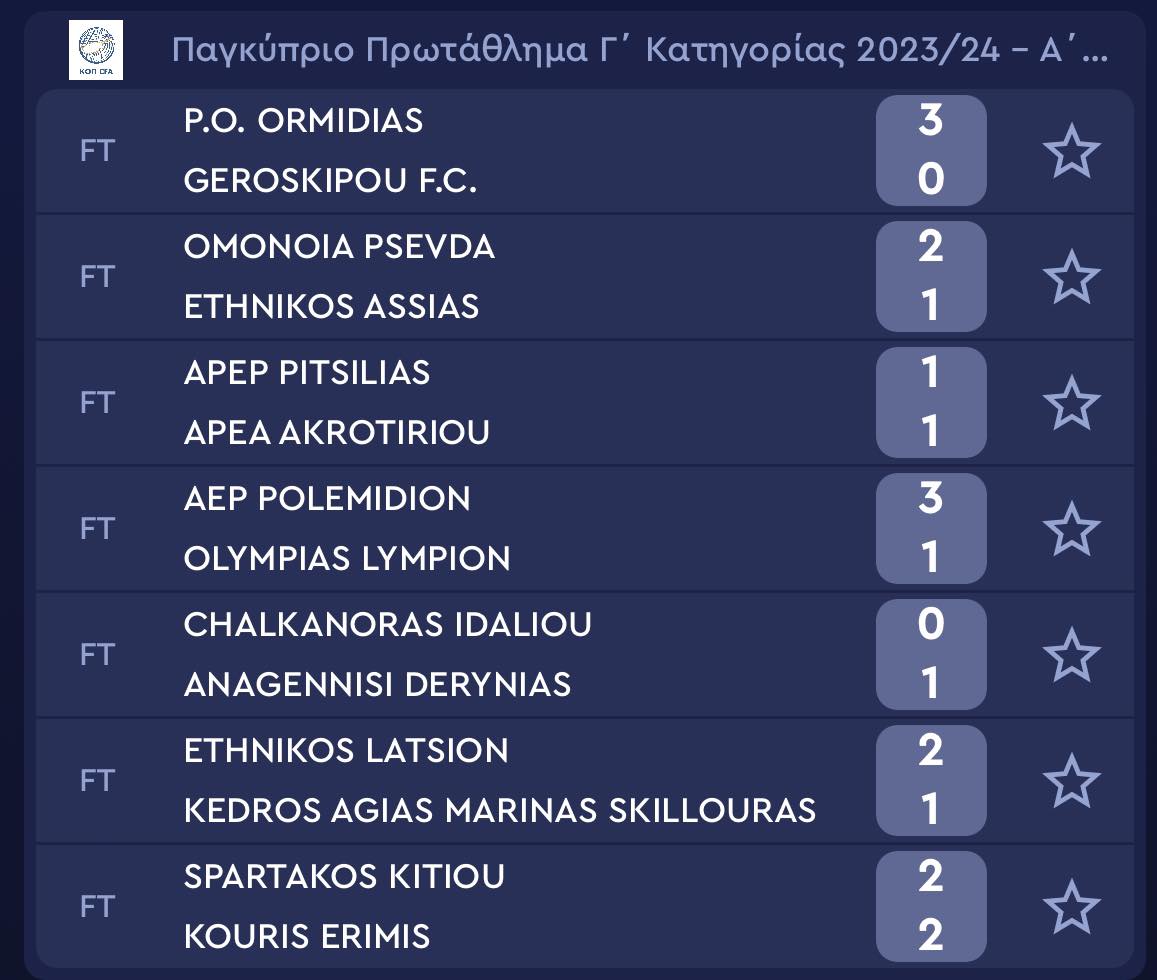Open ETHNIKOS ASSIAS team entry
Image resolution: width=1157 pixels, height=980 pixels.
point(331,307)
